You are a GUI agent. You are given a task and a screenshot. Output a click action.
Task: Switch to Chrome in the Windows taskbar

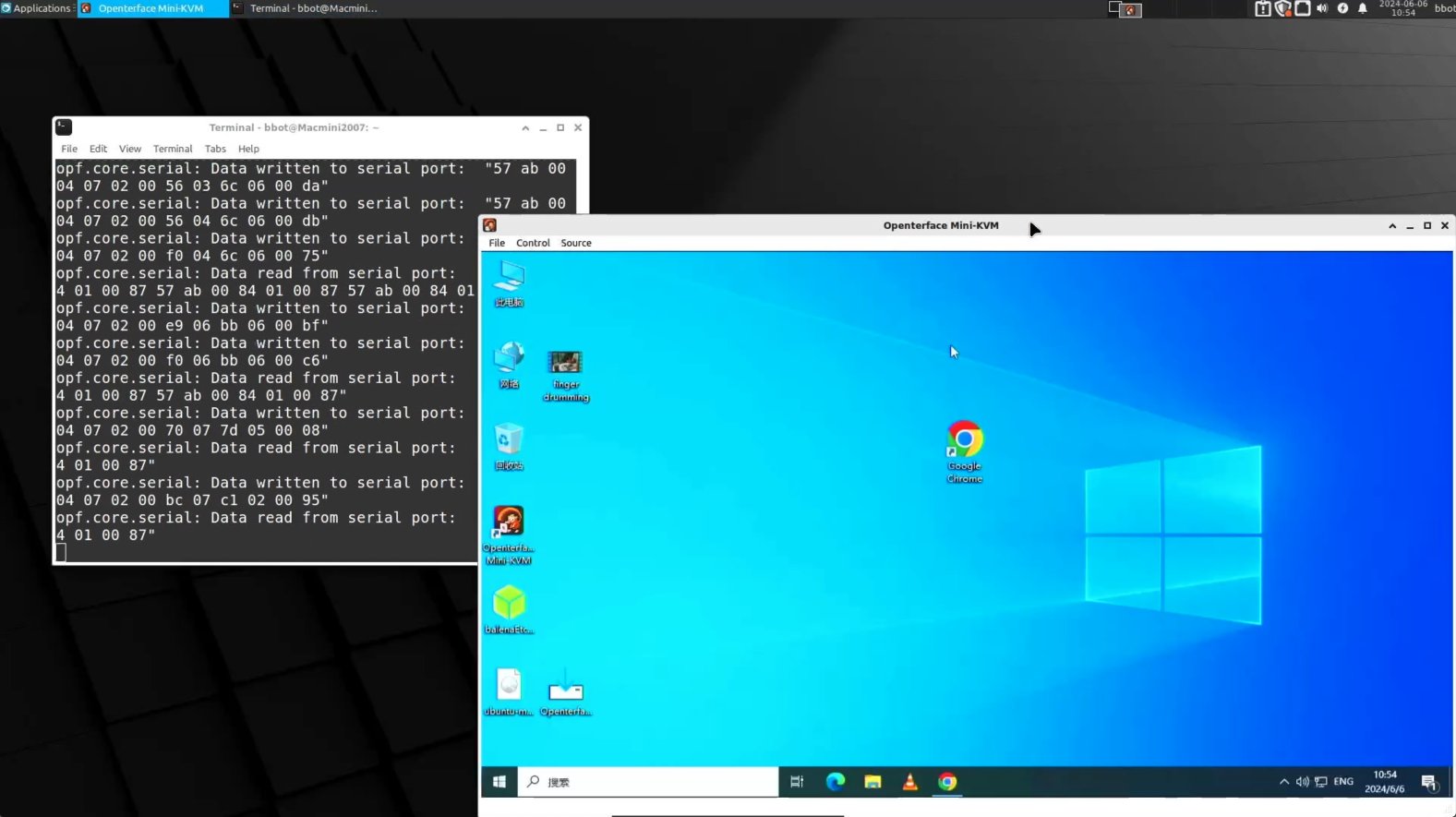click(x=947, y=782)
